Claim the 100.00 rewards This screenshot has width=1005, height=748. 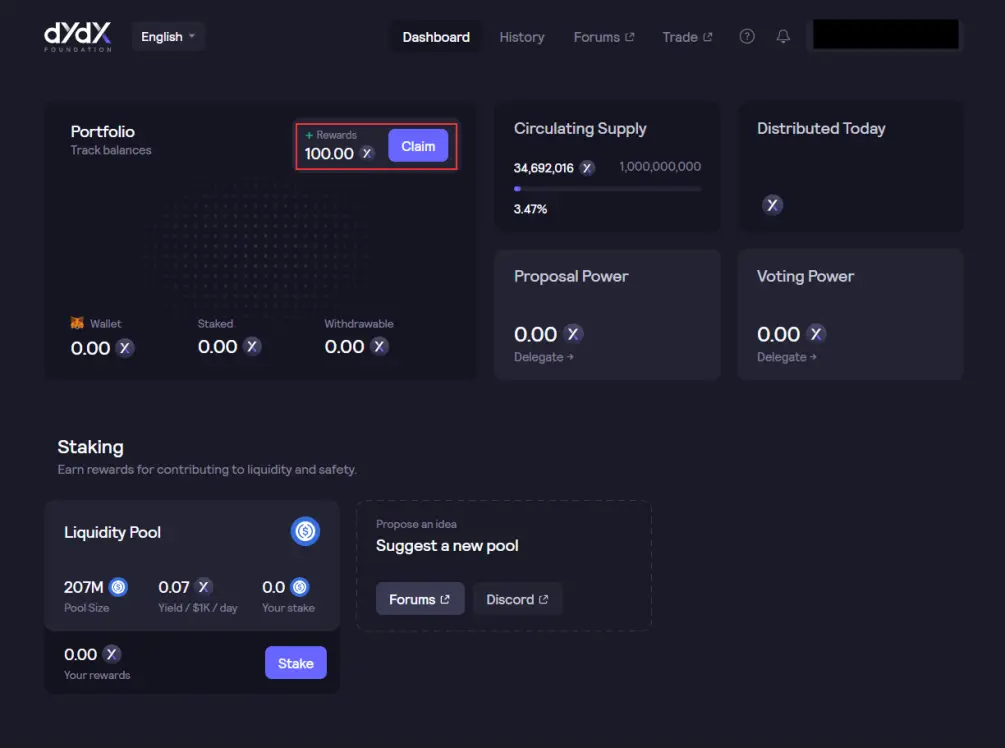click(x=418, y=146)
